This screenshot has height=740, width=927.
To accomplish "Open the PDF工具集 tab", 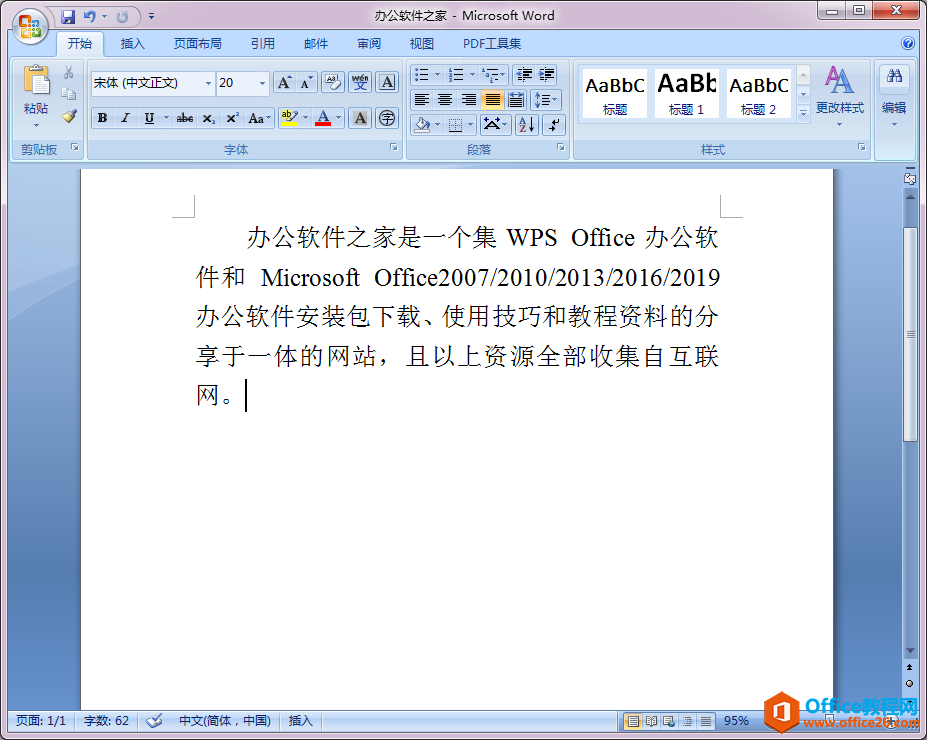I will [x=492, y=43].
